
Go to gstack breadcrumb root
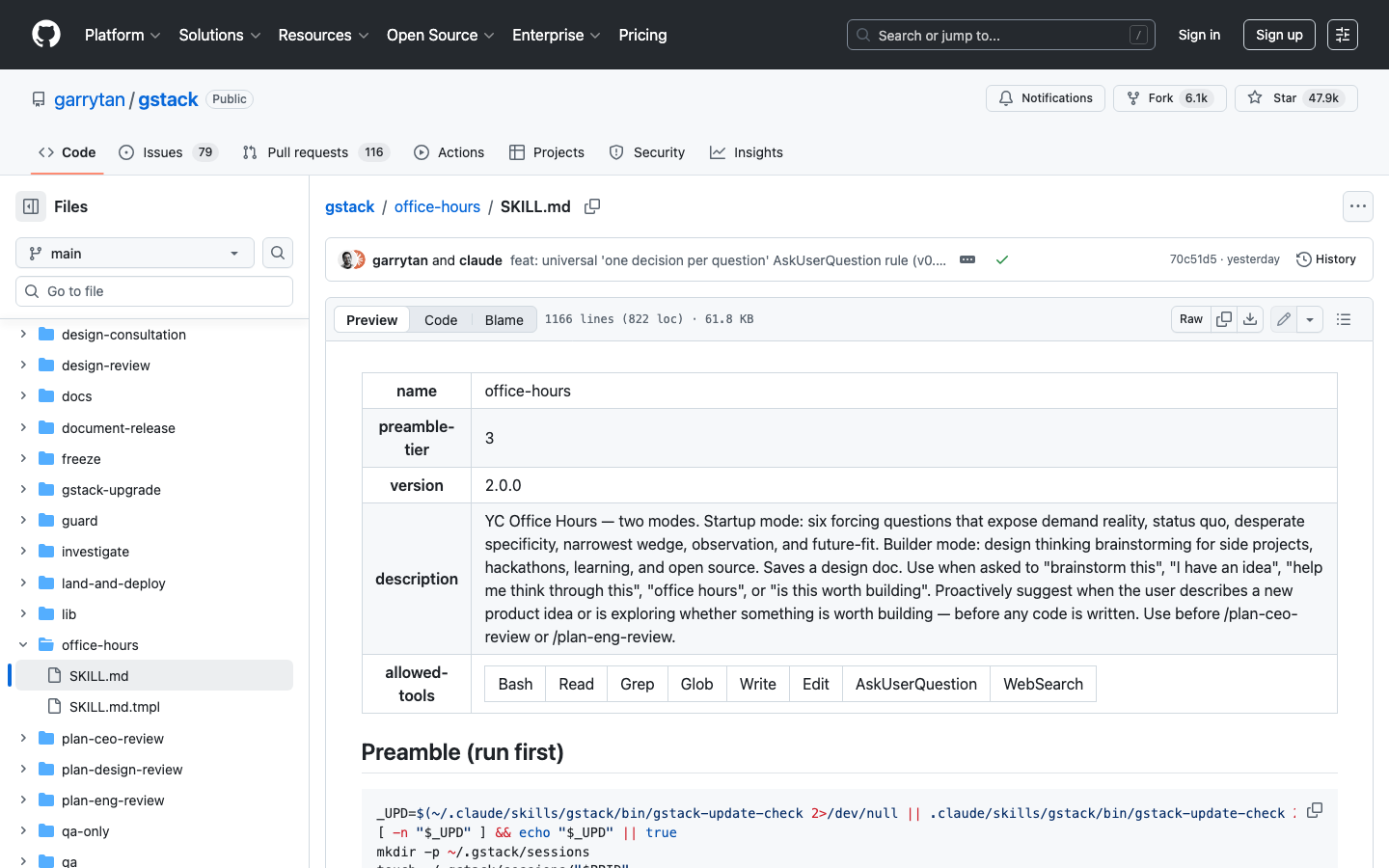coord(349,206)
